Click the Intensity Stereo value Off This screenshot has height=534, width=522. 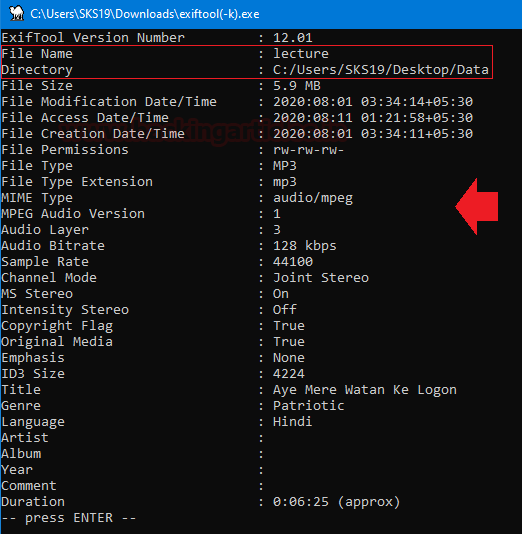(285, 310)
